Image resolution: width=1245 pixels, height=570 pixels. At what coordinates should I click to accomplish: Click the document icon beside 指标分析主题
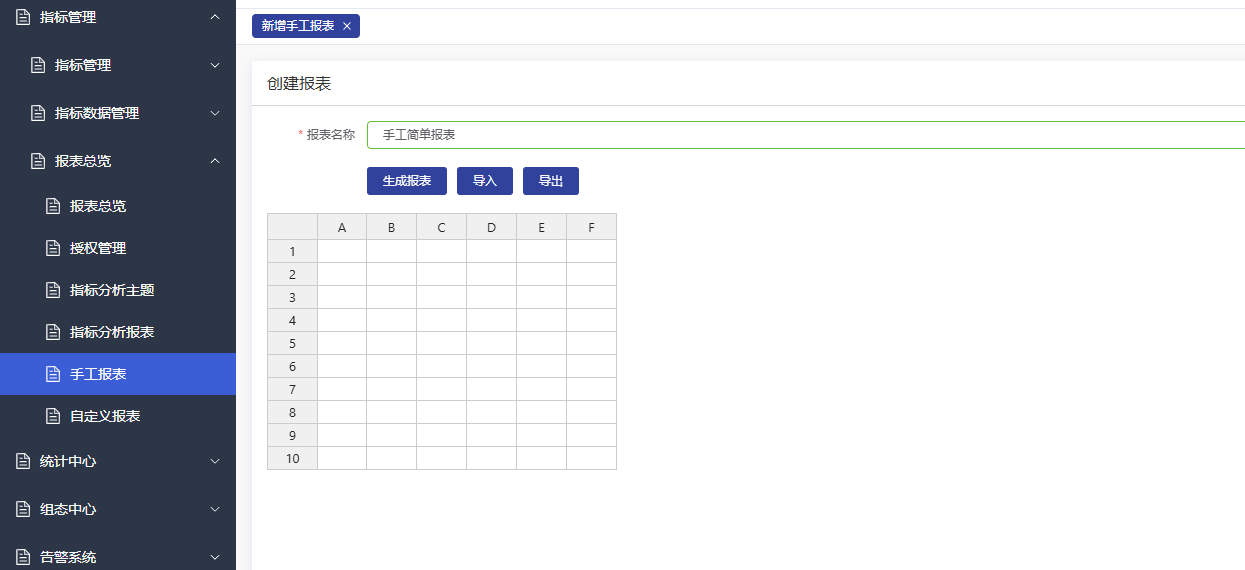(53, 290)
